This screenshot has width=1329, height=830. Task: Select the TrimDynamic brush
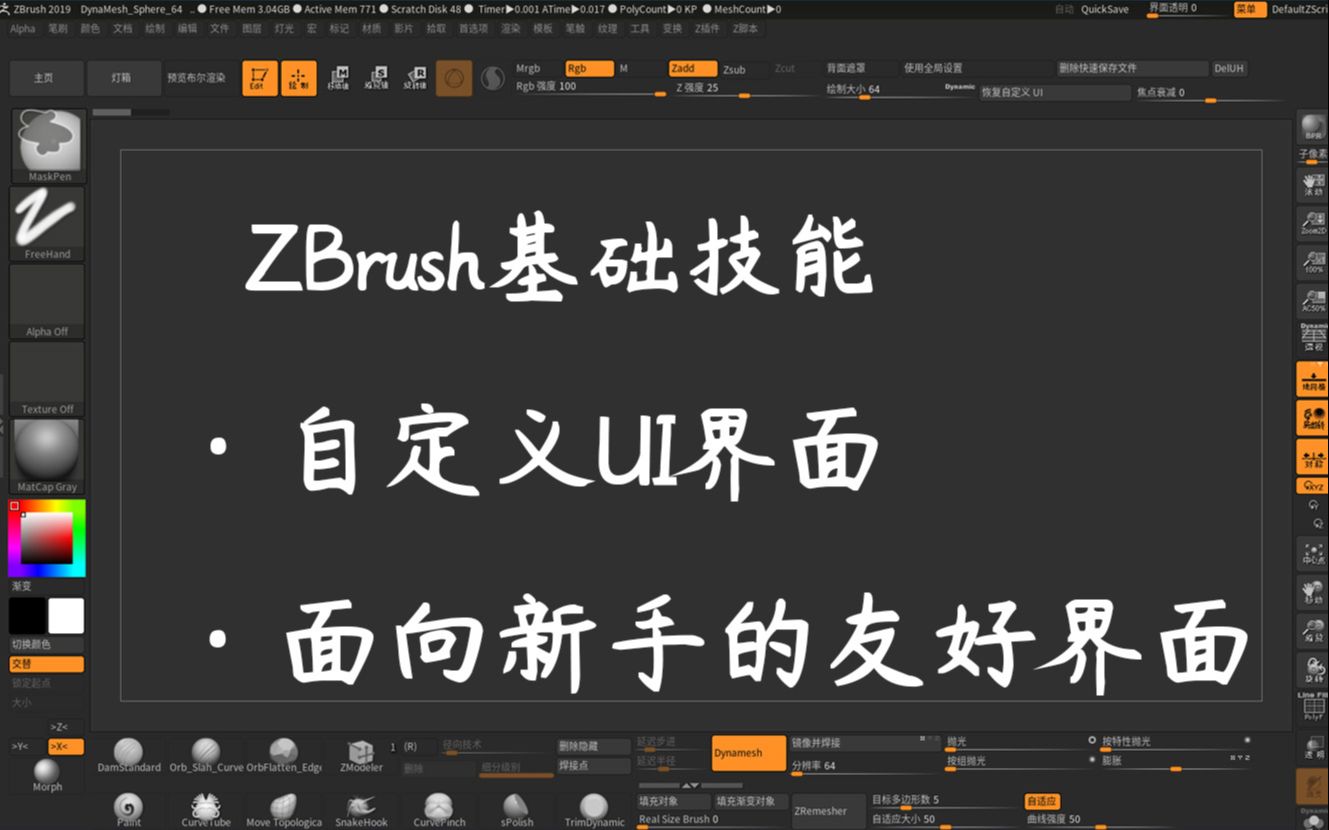[594, 811]
